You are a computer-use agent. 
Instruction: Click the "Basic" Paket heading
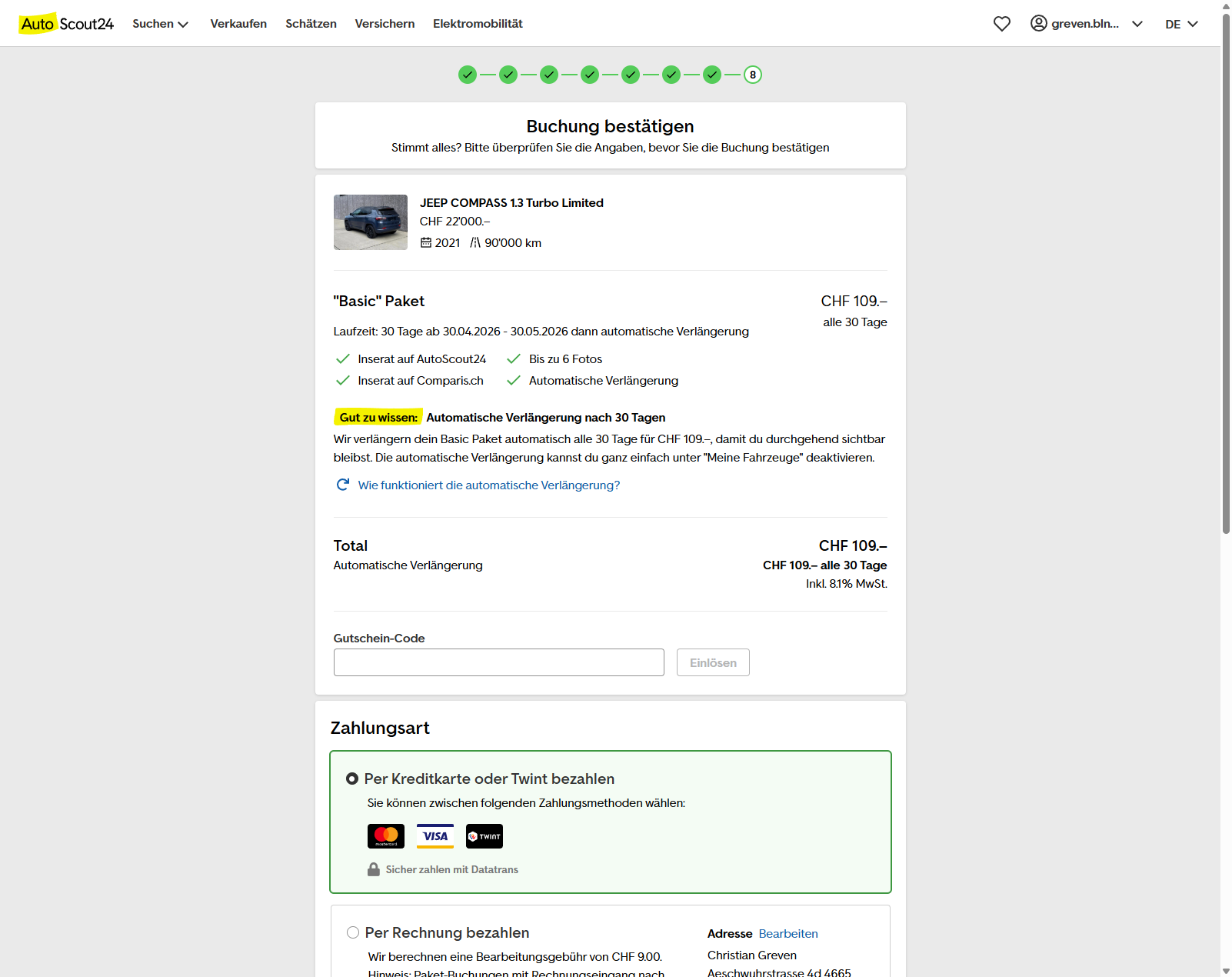pos(379,301)
